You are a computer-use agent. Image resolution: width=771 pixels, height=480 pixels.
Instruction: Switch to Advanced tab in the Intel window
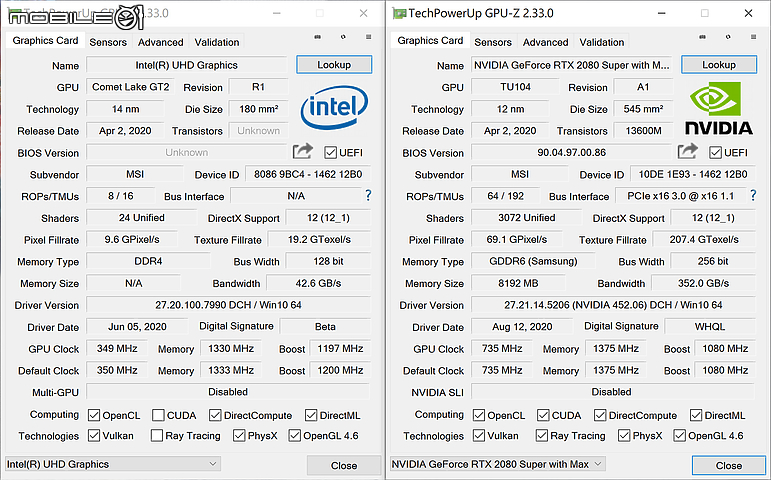[x=160, y=42]
